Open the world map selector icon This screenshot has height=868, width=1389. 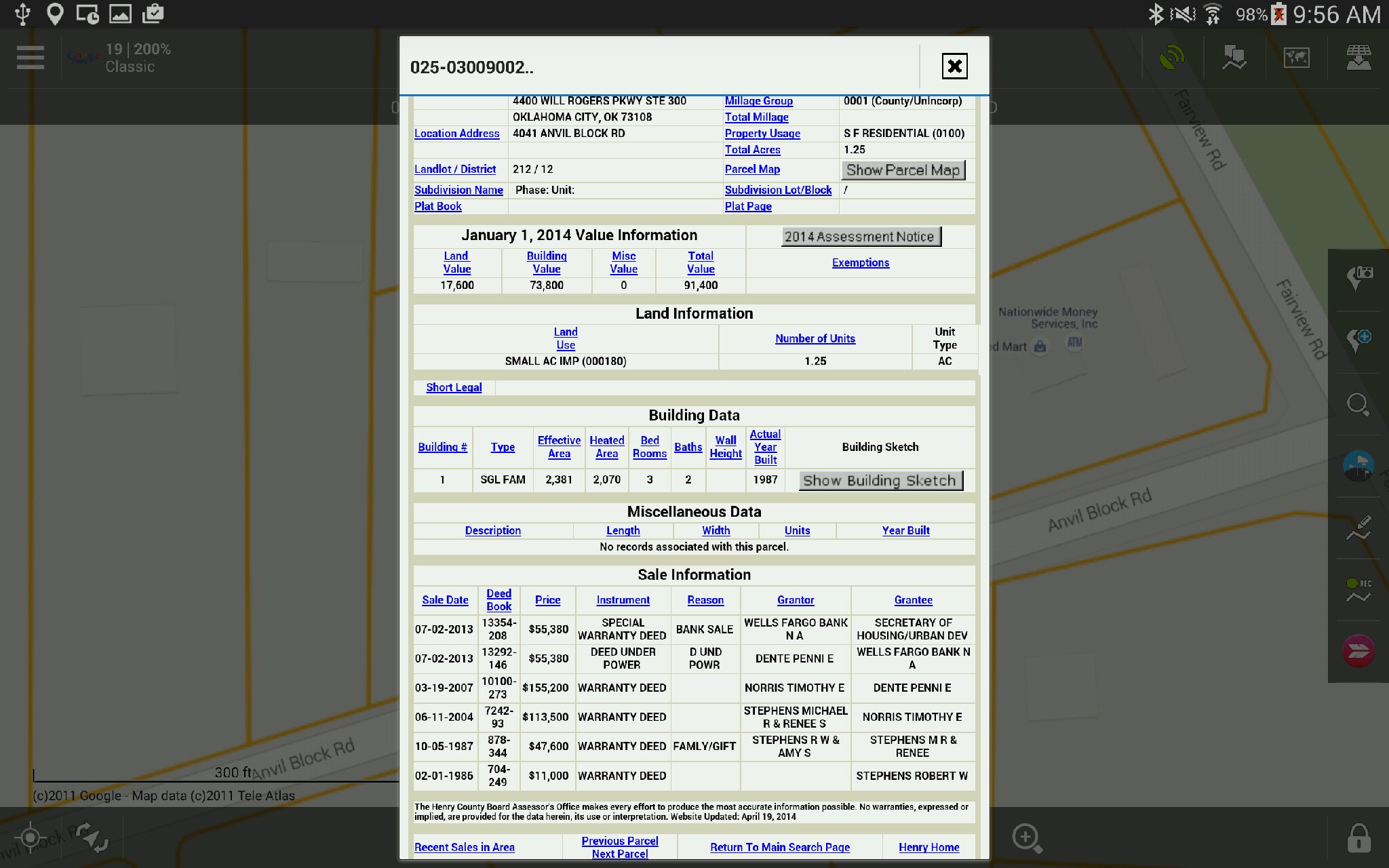coord(1296,58)
